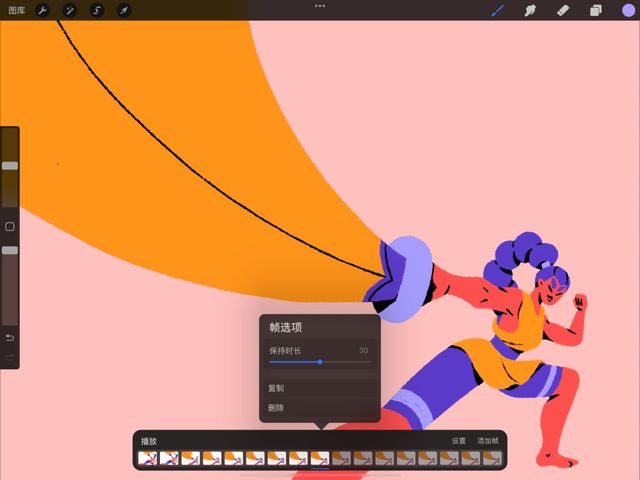Select the fifth frame thumbnail in the timeline

point(234,458)
